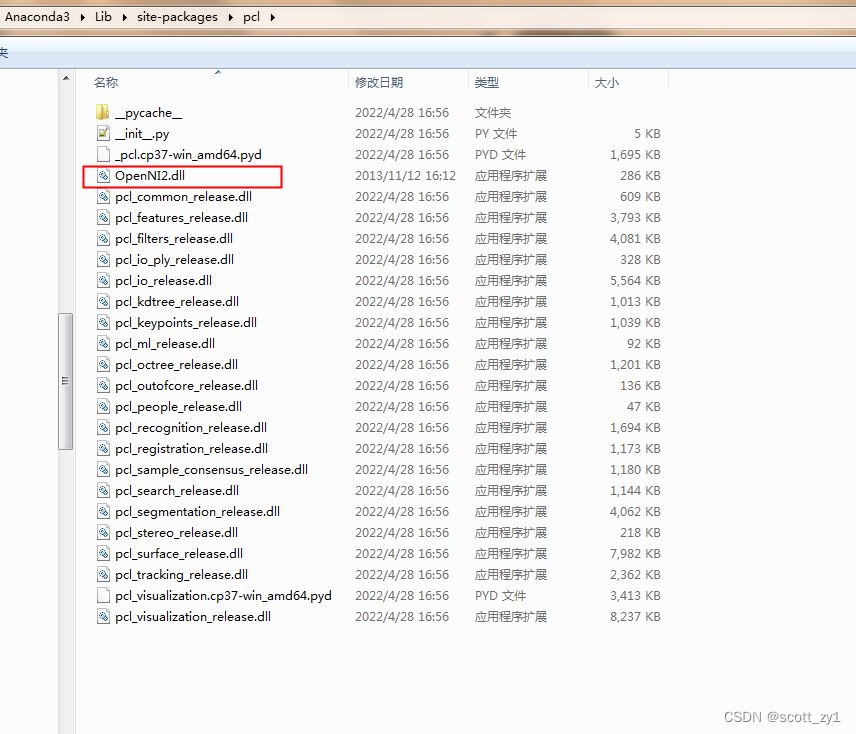The width and height of the screenshot is (856, 734).
Task: Click the pcl_keypoints_release.dll file icon
Action: click(103, 323)
